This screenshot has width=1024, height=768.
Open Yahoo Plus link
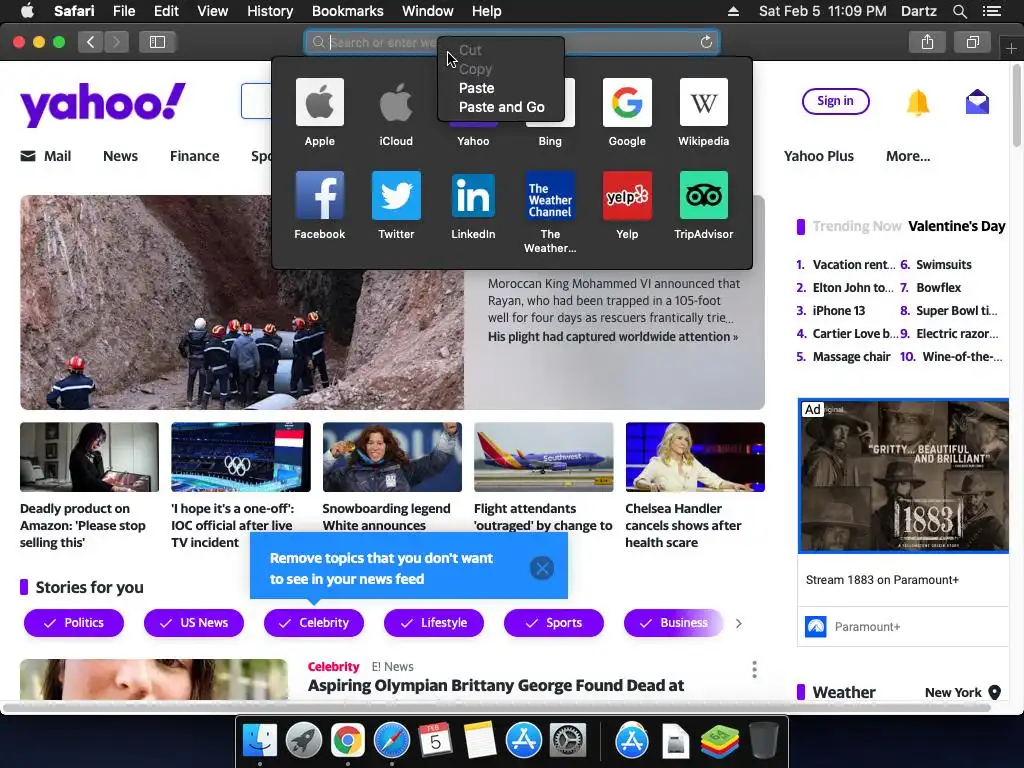[818, 156]
